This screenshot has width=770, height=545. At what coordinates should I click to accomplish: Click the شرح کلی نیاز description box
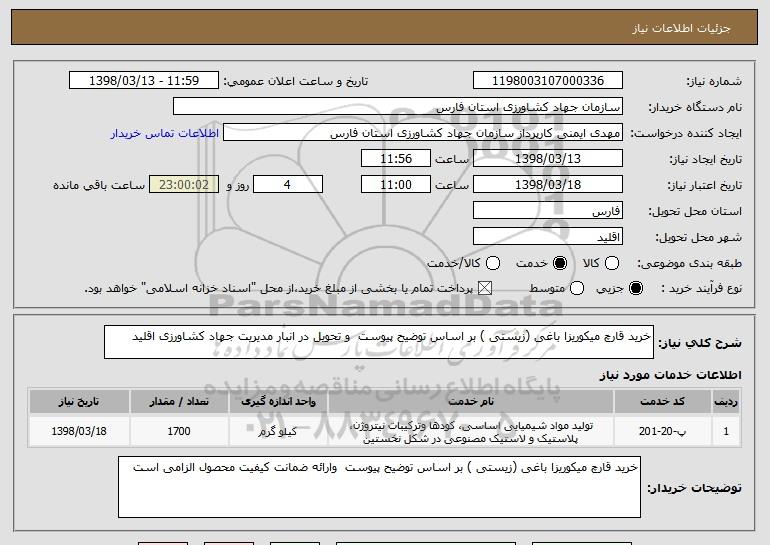[379, 342]
